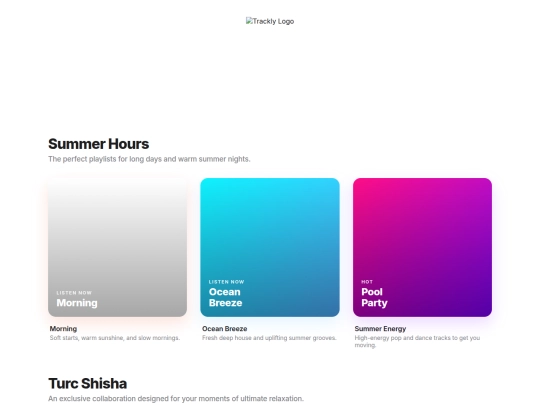The width and height of the screenshot is (540, 405).
Task: Open the magenta Pool Party playlist card
Action: tap(422, 247)
